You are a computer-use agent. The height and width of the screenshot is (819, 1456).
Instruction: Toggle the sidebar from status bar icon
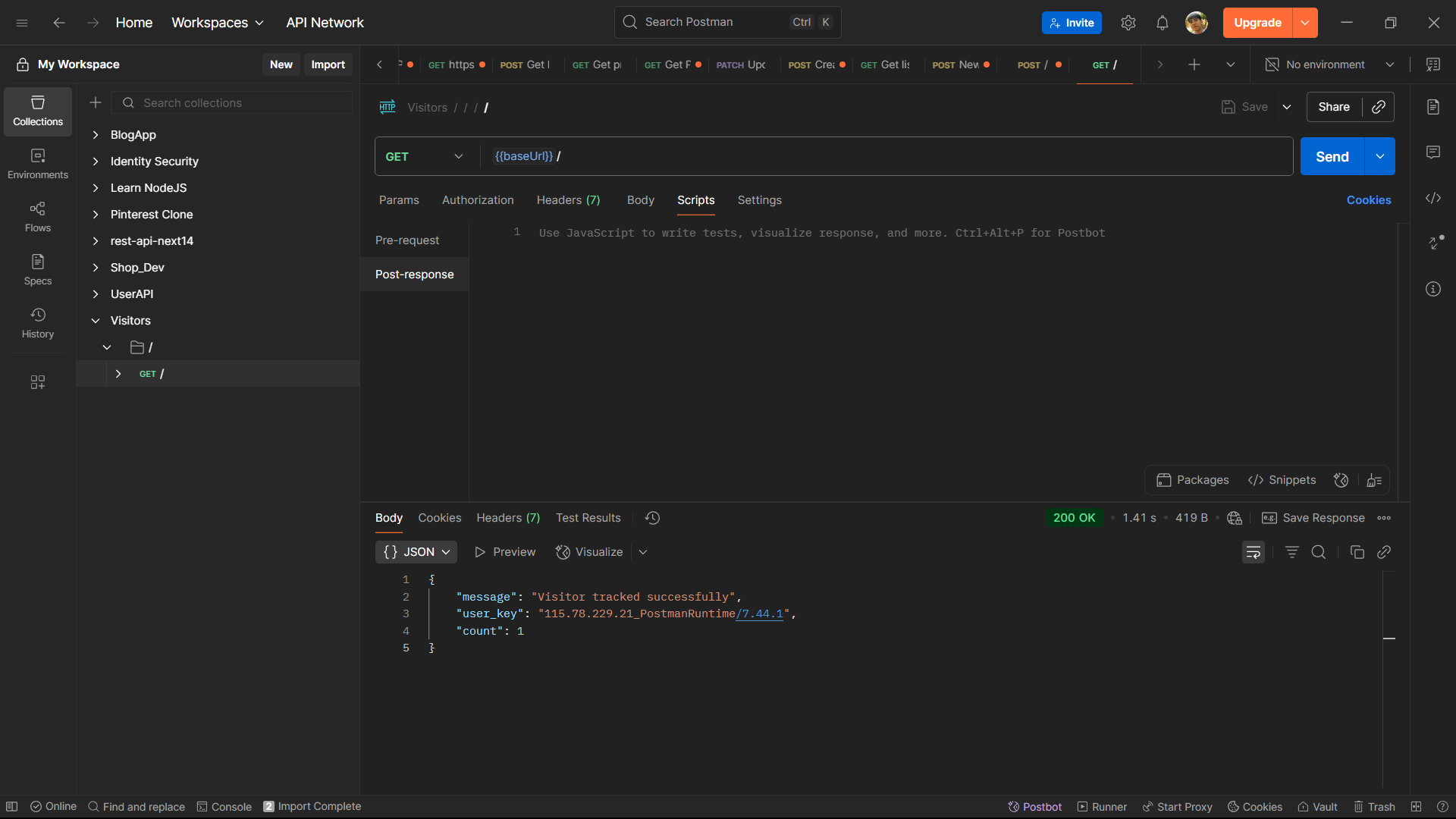tap(12, 807)
